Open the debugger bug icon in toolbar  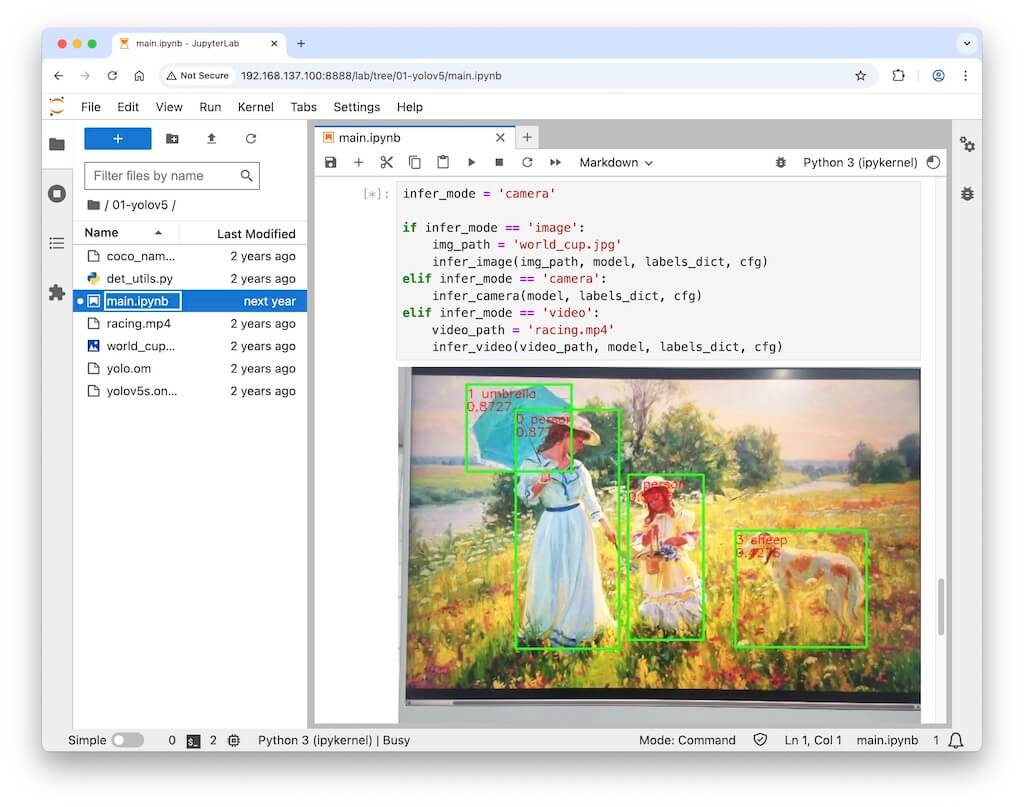click(781, 163)
